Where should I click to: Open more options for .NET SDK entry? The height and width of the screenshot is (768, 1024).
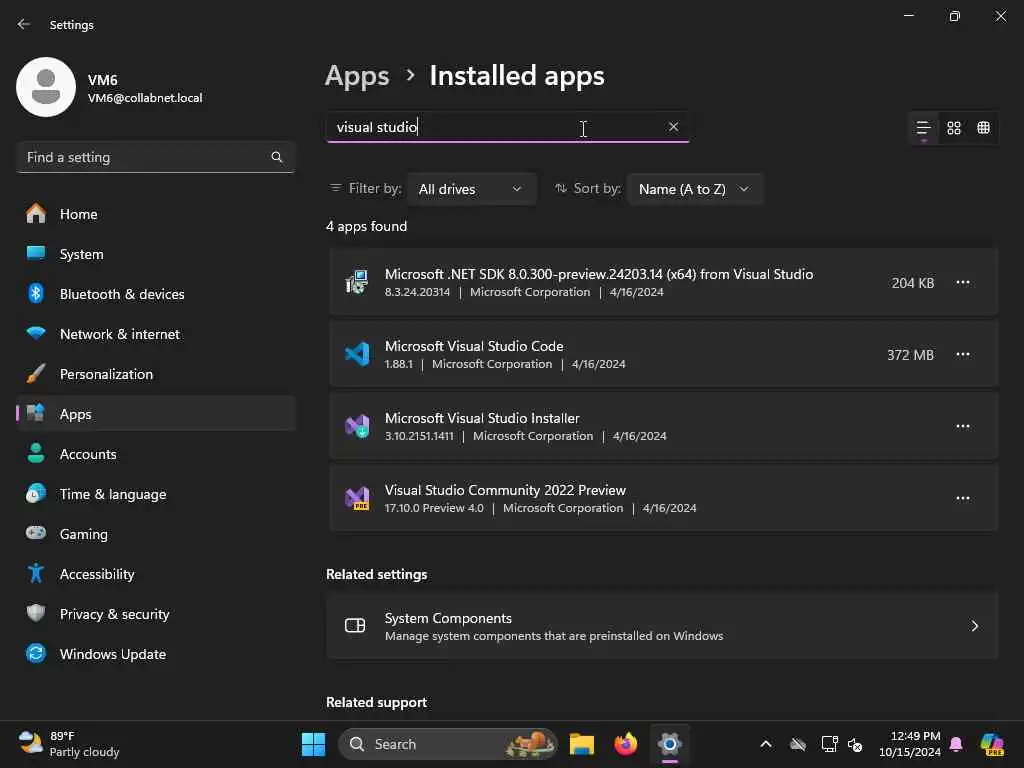(963, 282)
